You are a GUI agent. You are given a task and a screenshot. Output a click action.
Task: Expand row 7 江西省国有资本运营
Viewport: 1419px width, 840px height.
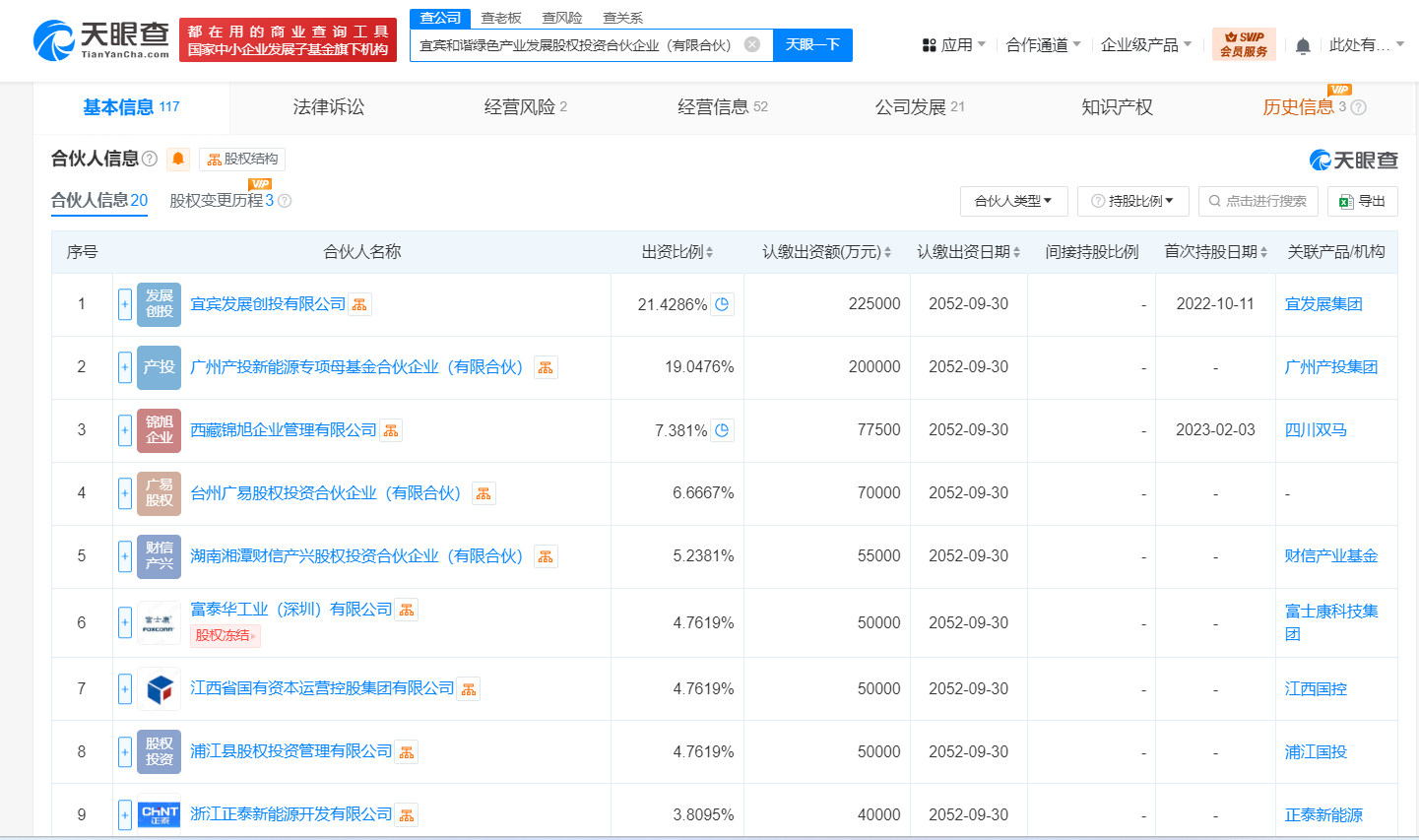tap(125, 688)
